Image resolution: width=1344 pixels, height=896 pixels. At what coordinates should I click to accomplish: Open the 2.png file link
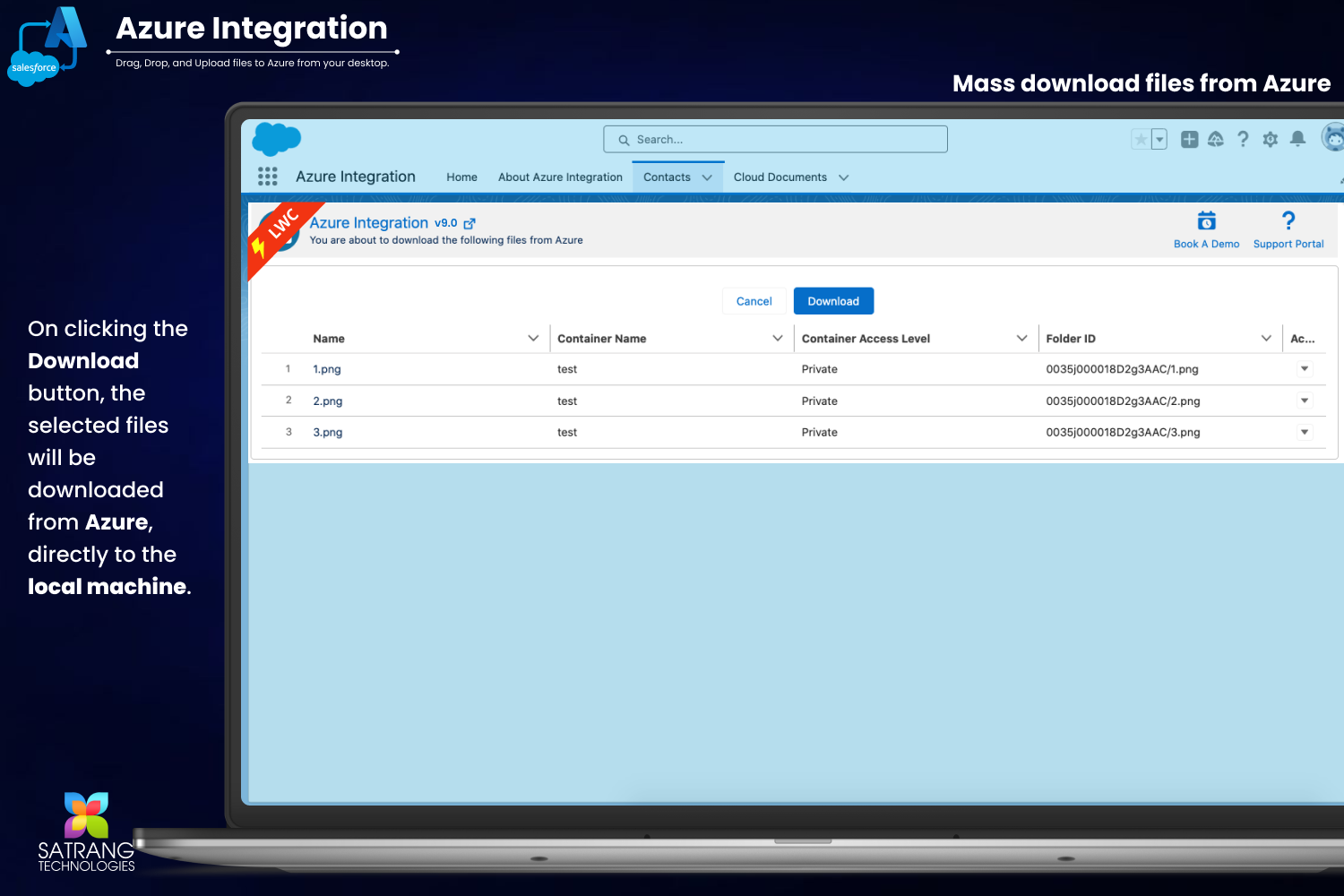tap(328, 401)
